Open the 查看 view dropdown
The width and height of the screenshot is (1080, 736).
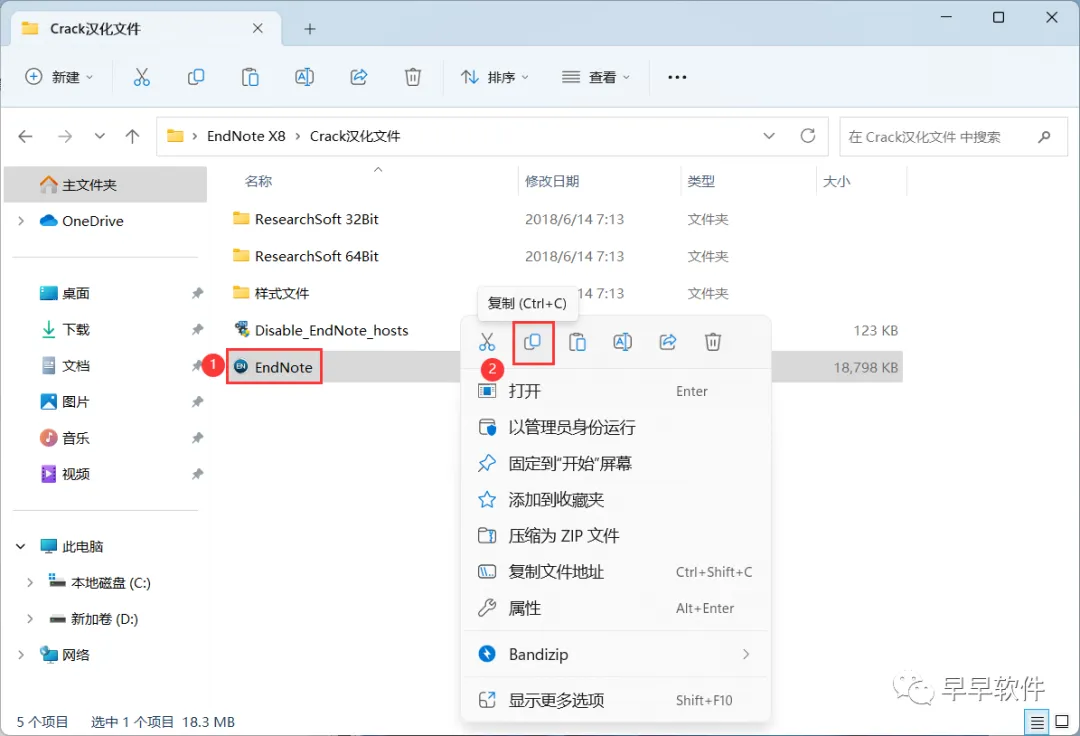tap(596, 77)
